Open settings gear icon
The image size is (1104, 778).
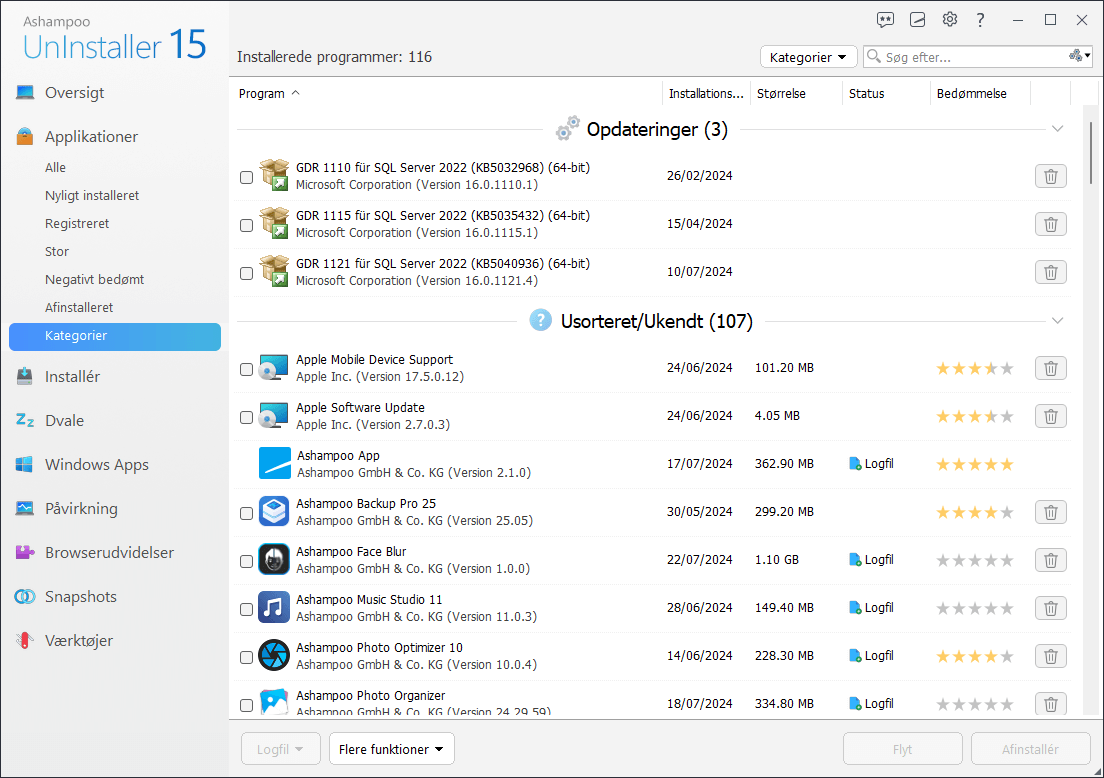(x=950, y=20)
